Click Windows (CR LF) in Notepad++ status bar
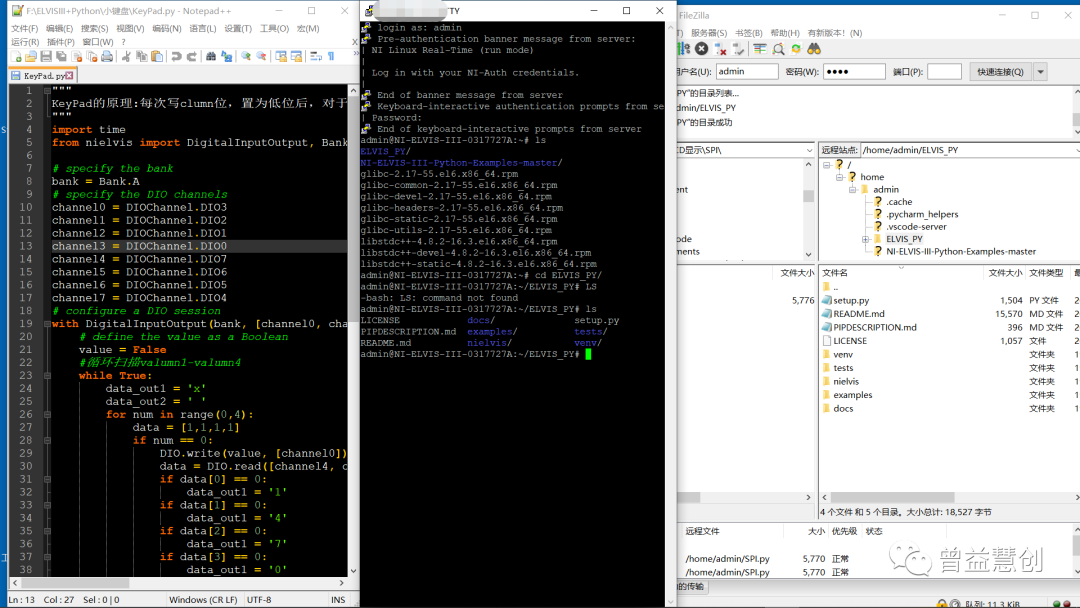The width and height of the screenshot is (1080, 608). [x=203, y=600]
